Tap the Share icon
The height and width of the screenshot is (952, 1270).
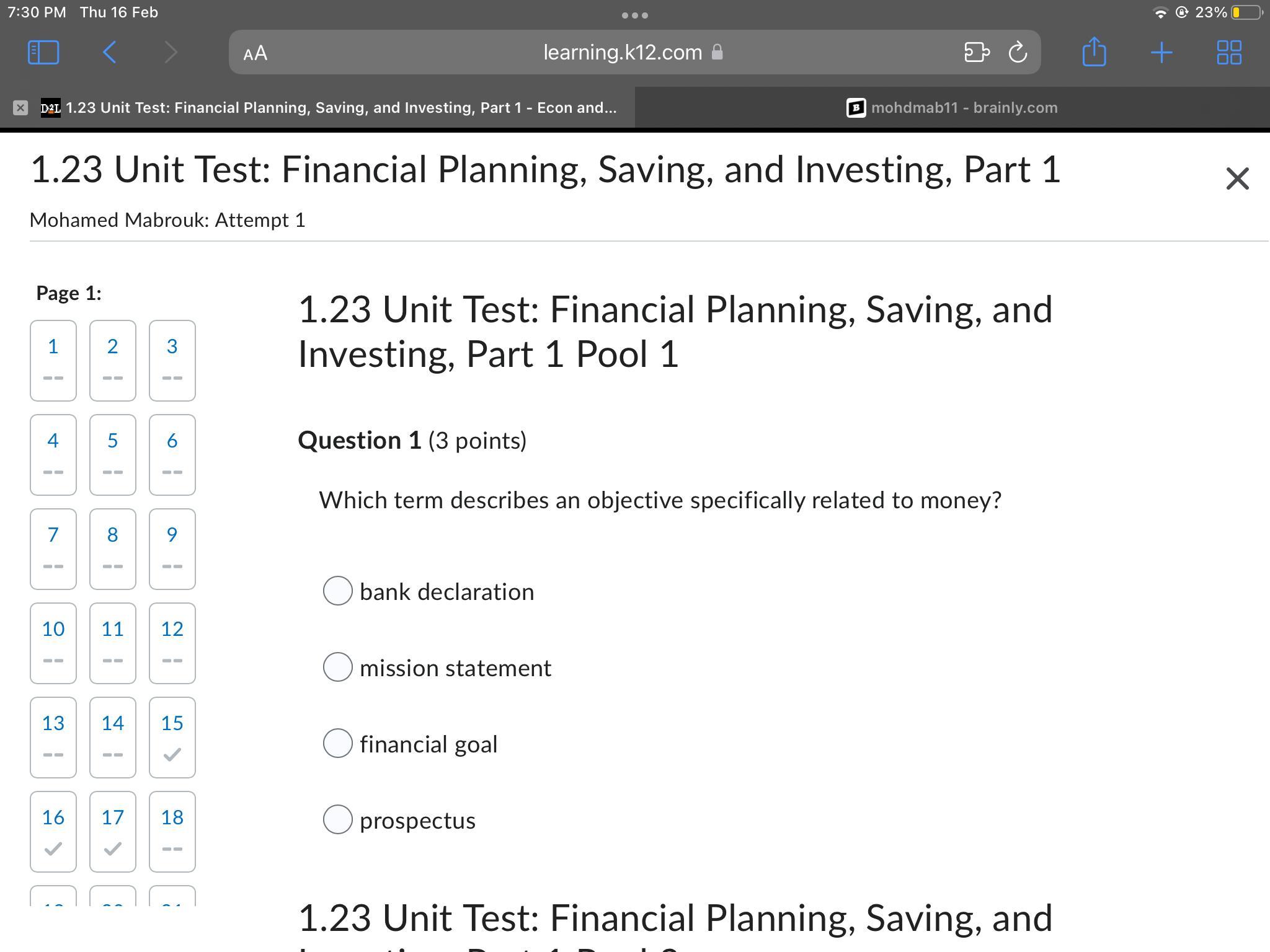coord(1094,52)
